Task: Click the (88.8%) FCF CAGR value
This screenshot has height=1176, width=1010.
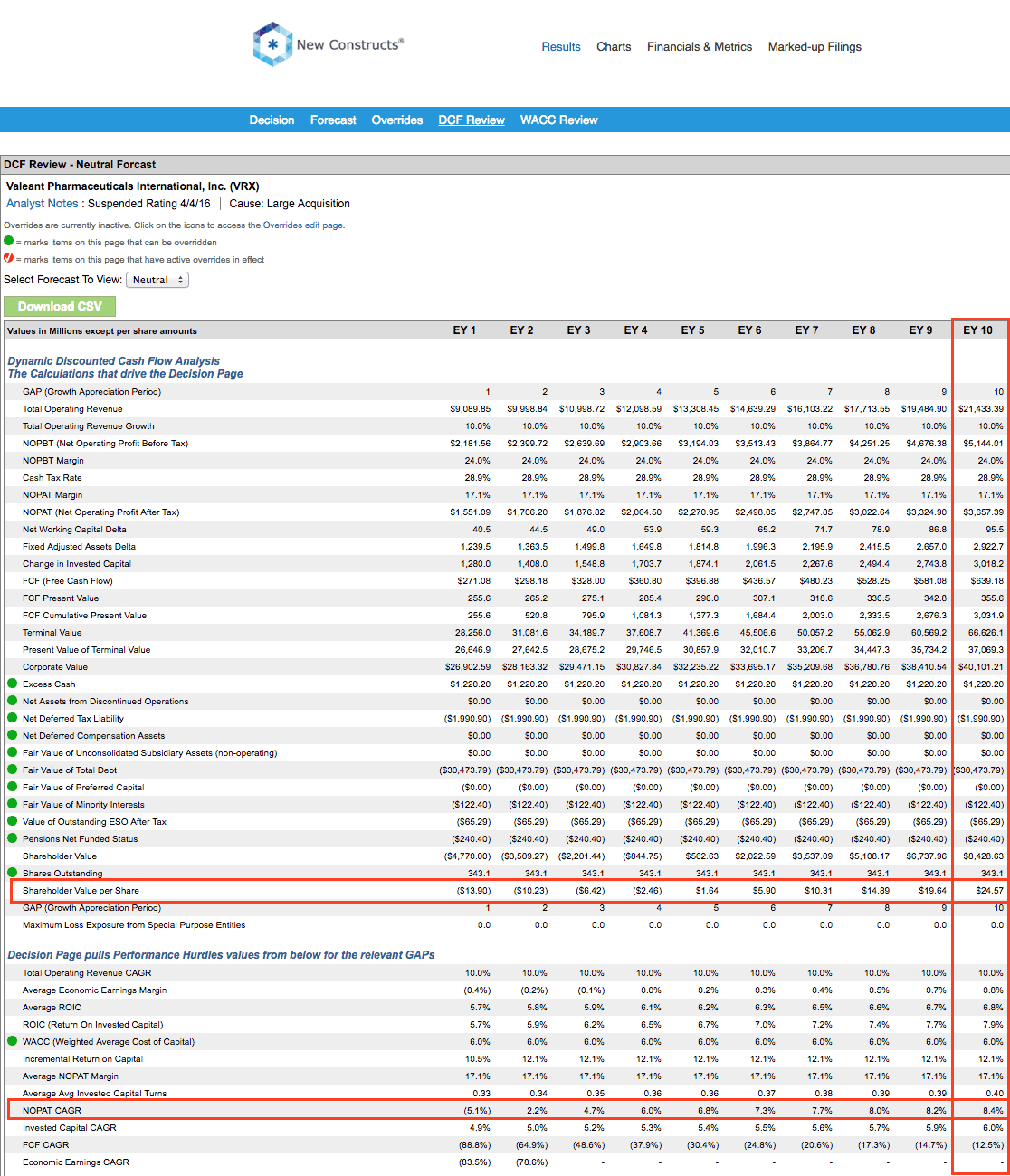Action: [474, 1145]
